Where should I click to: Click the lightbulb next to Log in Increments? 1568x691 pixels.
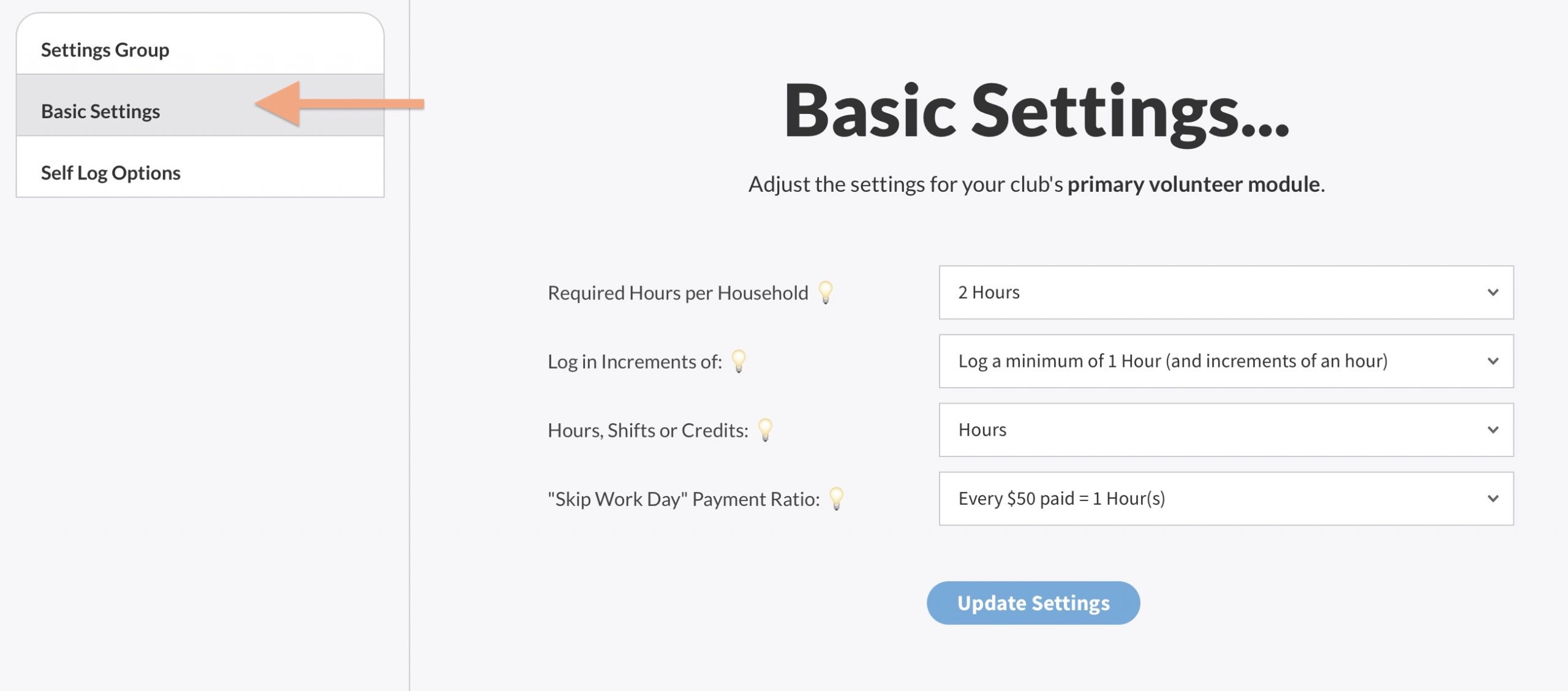coord(739,360)
